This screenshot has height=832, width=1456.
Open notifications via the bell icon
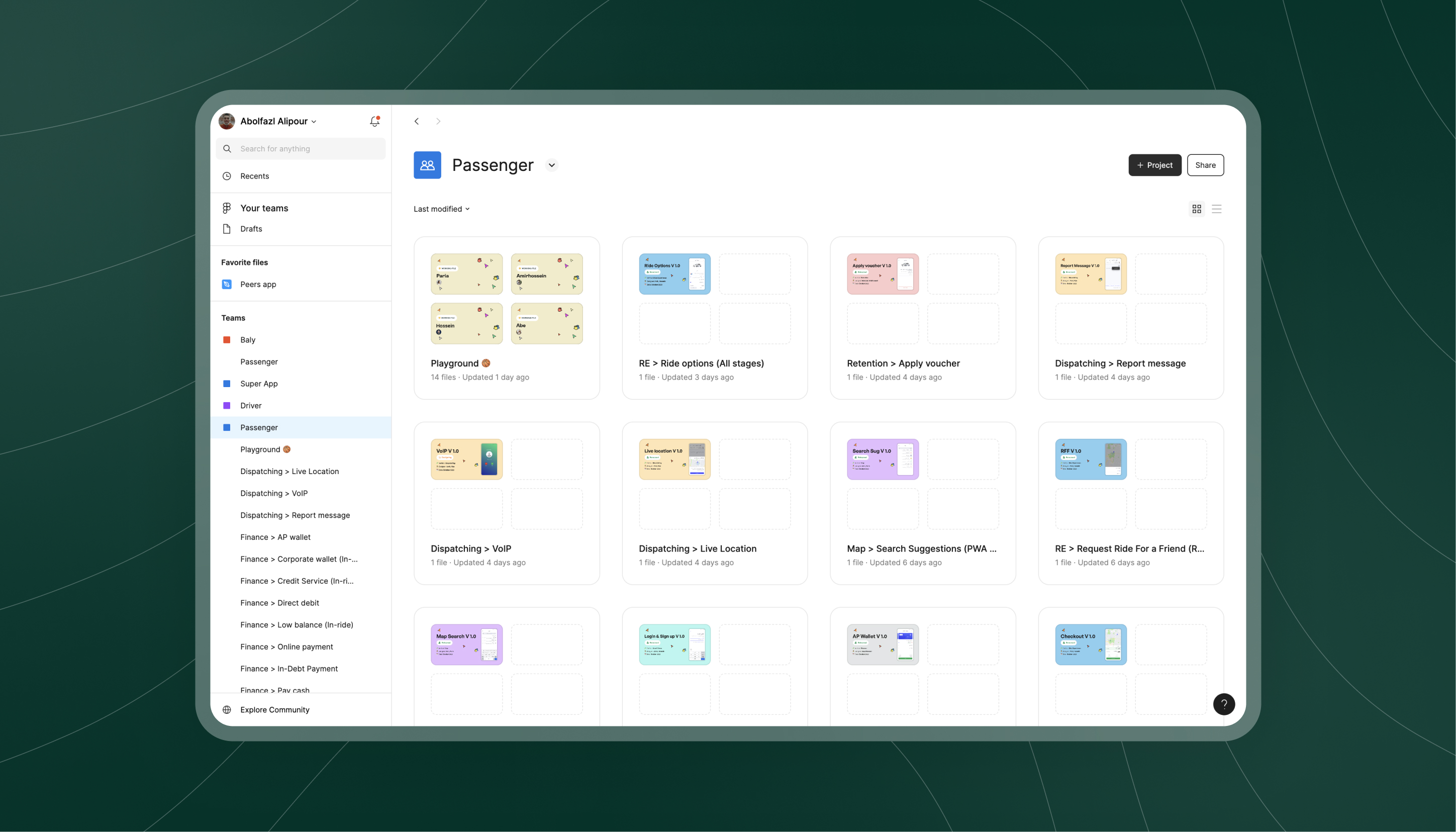click(x=374, y=121)
